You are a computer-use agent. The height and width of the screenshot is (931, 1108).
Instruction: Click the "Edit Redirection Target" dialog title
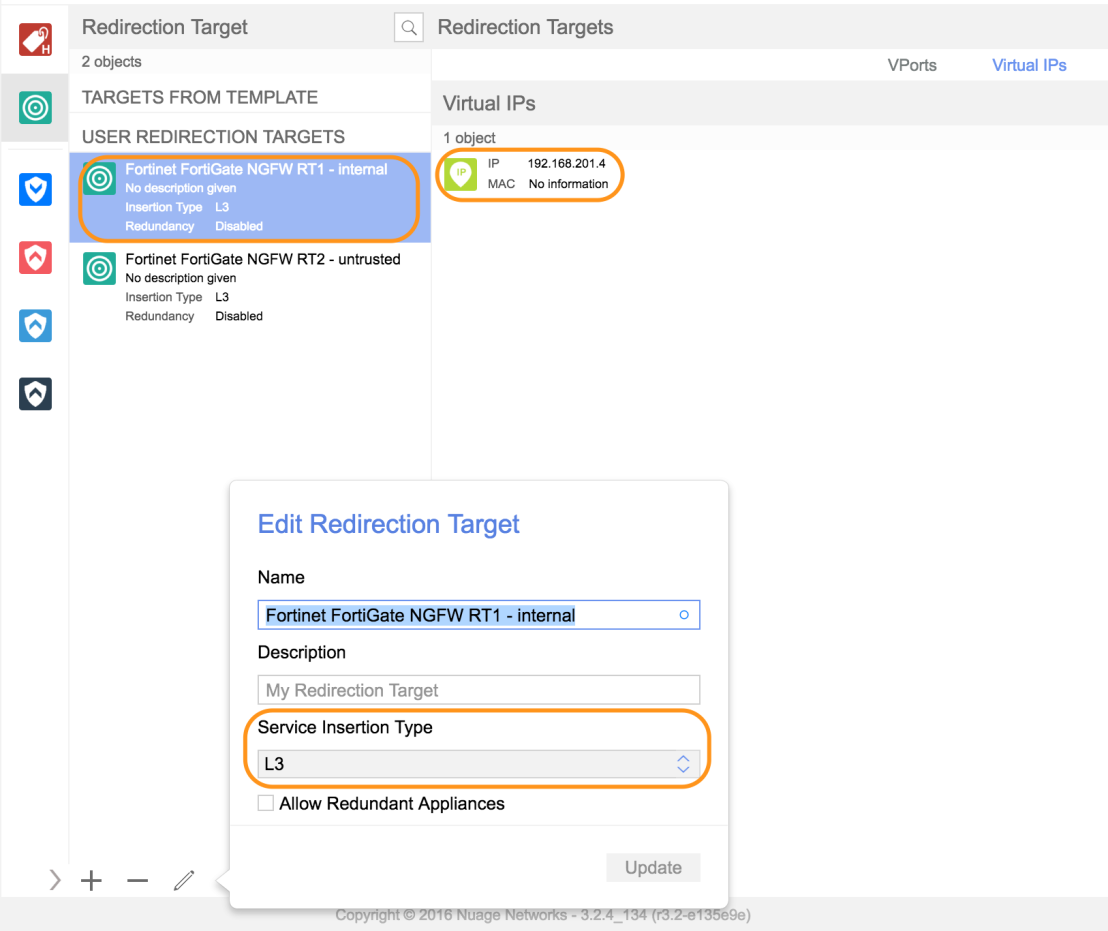(389, 524)
